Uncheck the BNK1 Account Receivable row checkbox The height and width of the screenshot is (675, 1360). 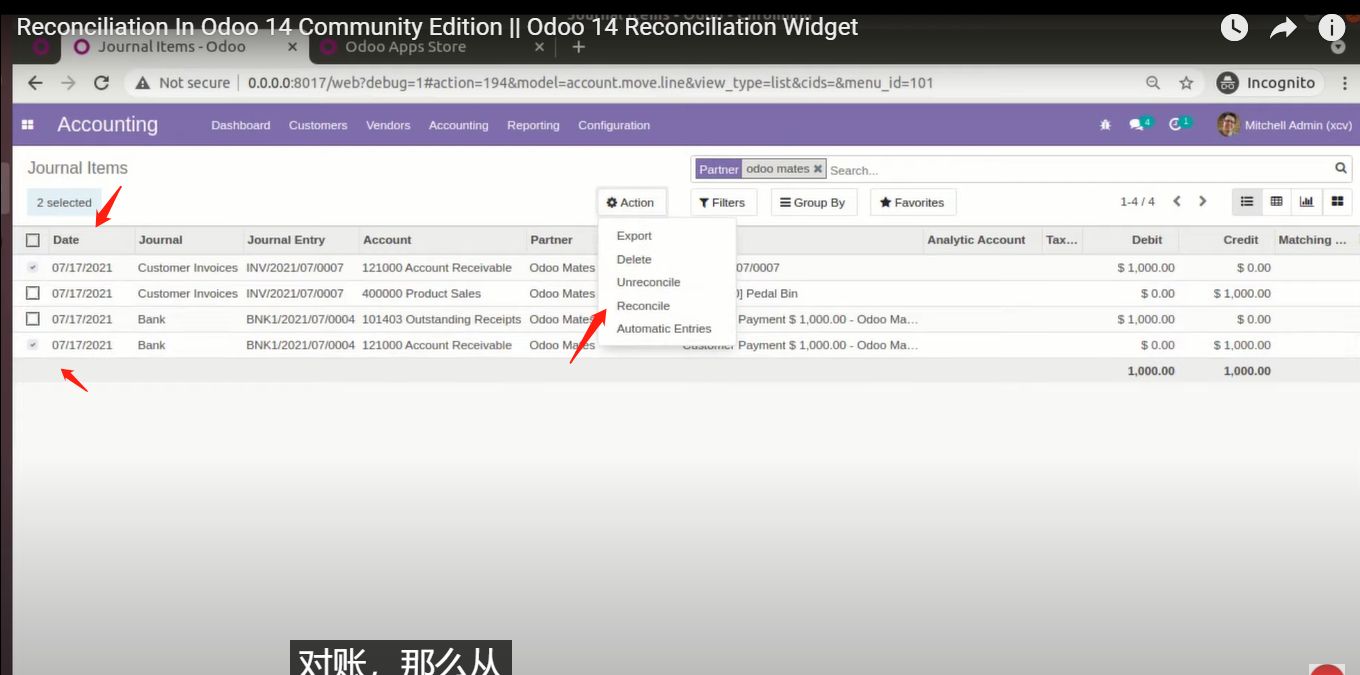(33, 345)
